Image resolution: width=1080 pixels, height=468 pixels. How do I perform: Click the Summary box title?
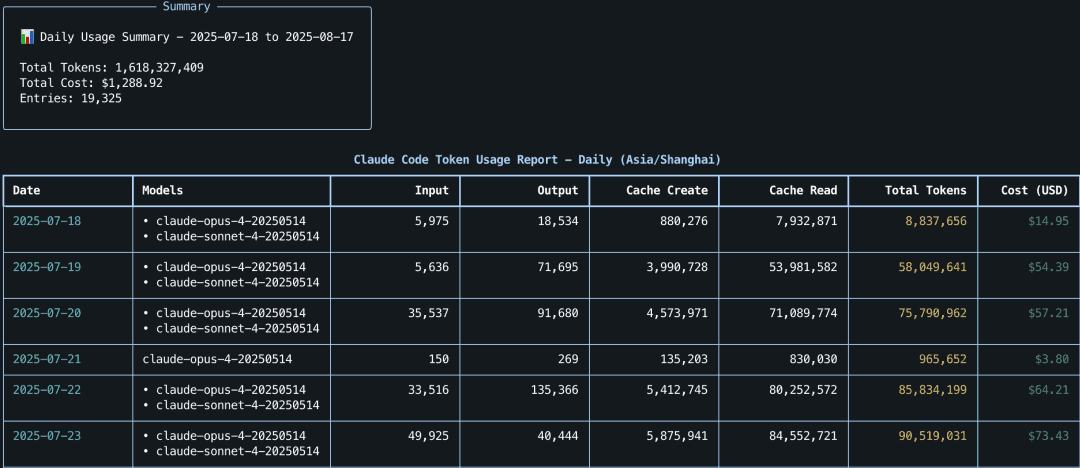tap(186, 6)
